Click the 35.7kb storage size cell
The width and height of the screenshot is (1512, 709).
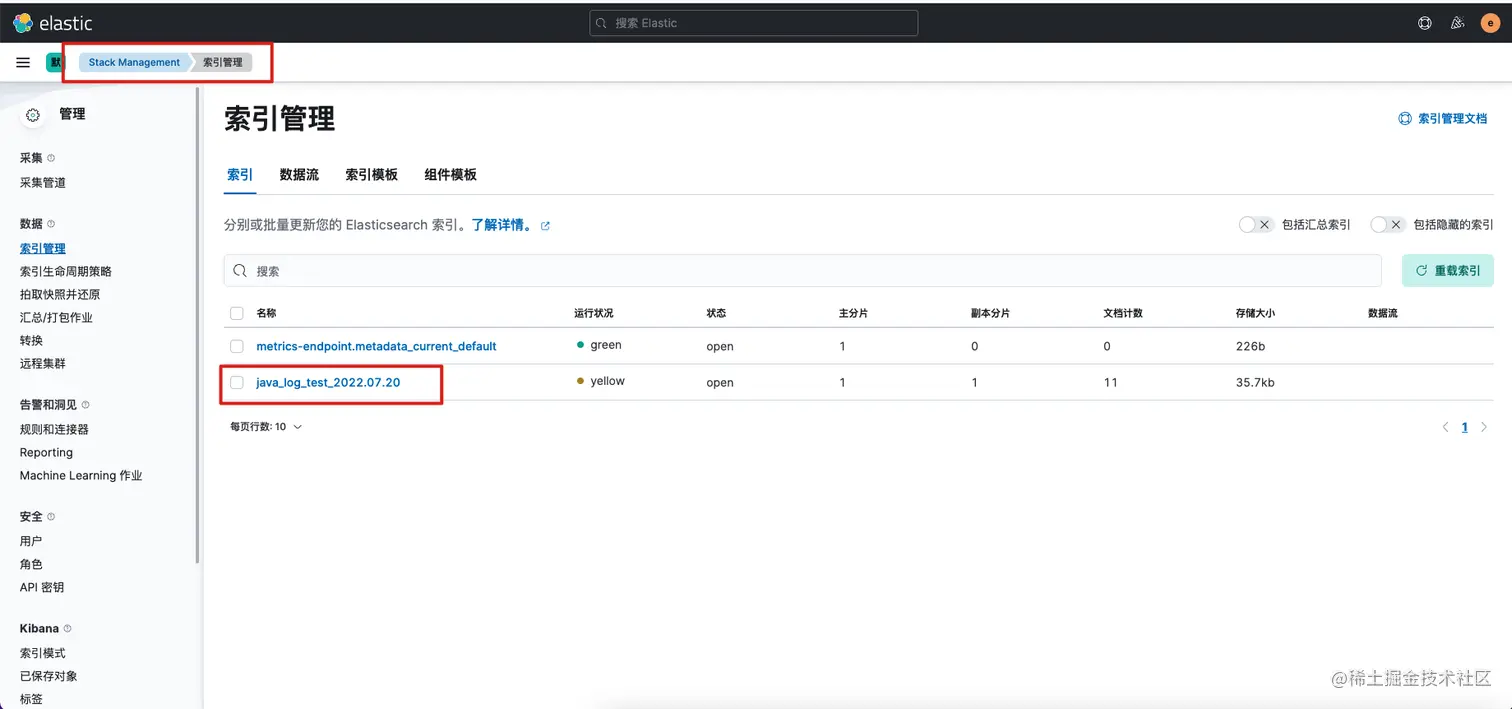(x=1255, y=383)
